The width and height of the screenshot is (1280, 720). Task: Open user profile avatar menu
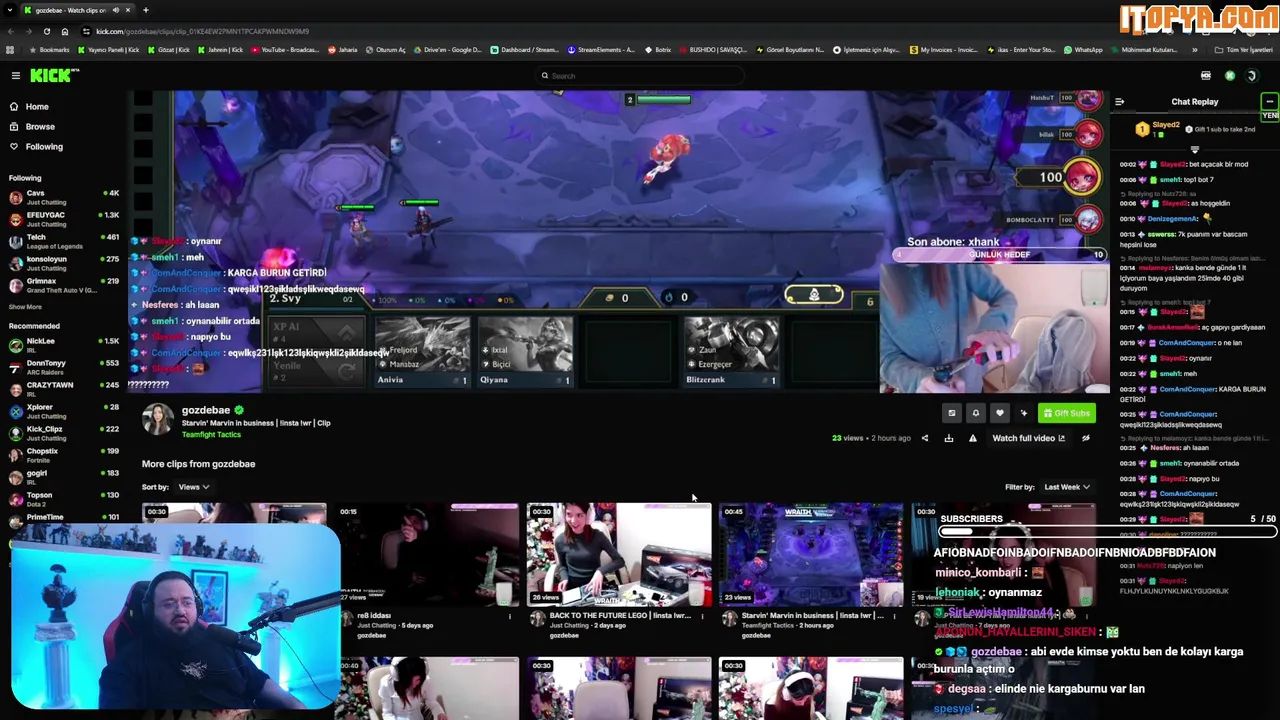coord(1251,76)
